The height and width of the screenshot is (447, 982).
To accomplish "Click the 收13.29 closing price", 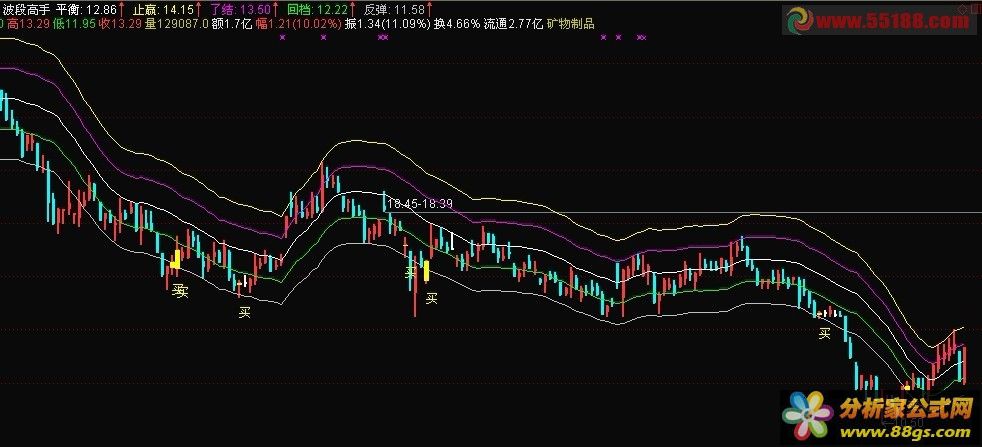I will click(x=120, y=24).
